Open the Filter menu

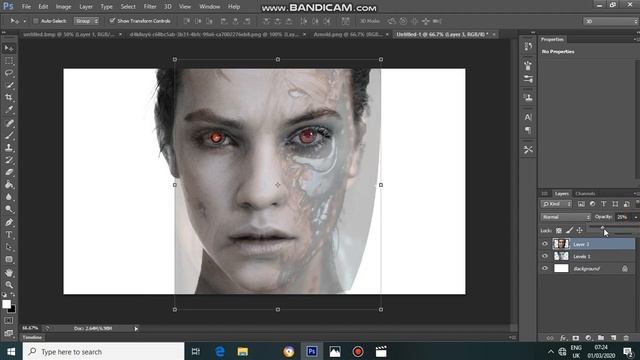[150, 7]
